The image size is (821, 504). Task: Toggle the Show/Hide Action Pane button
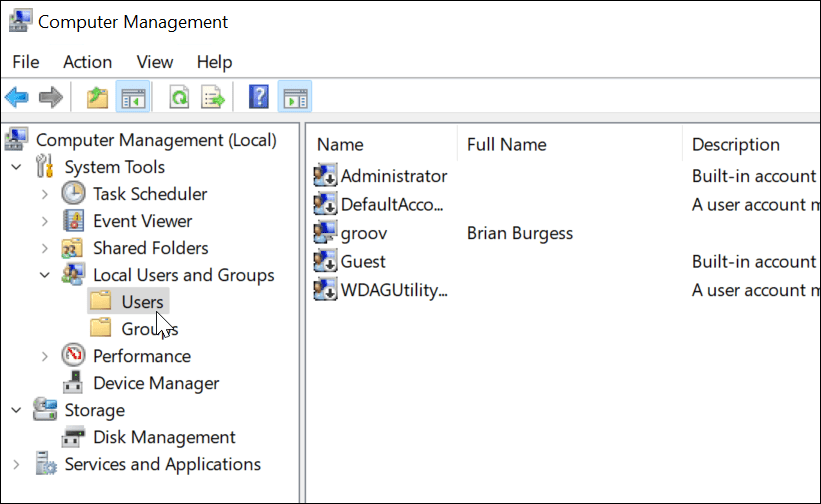(294, 97)
